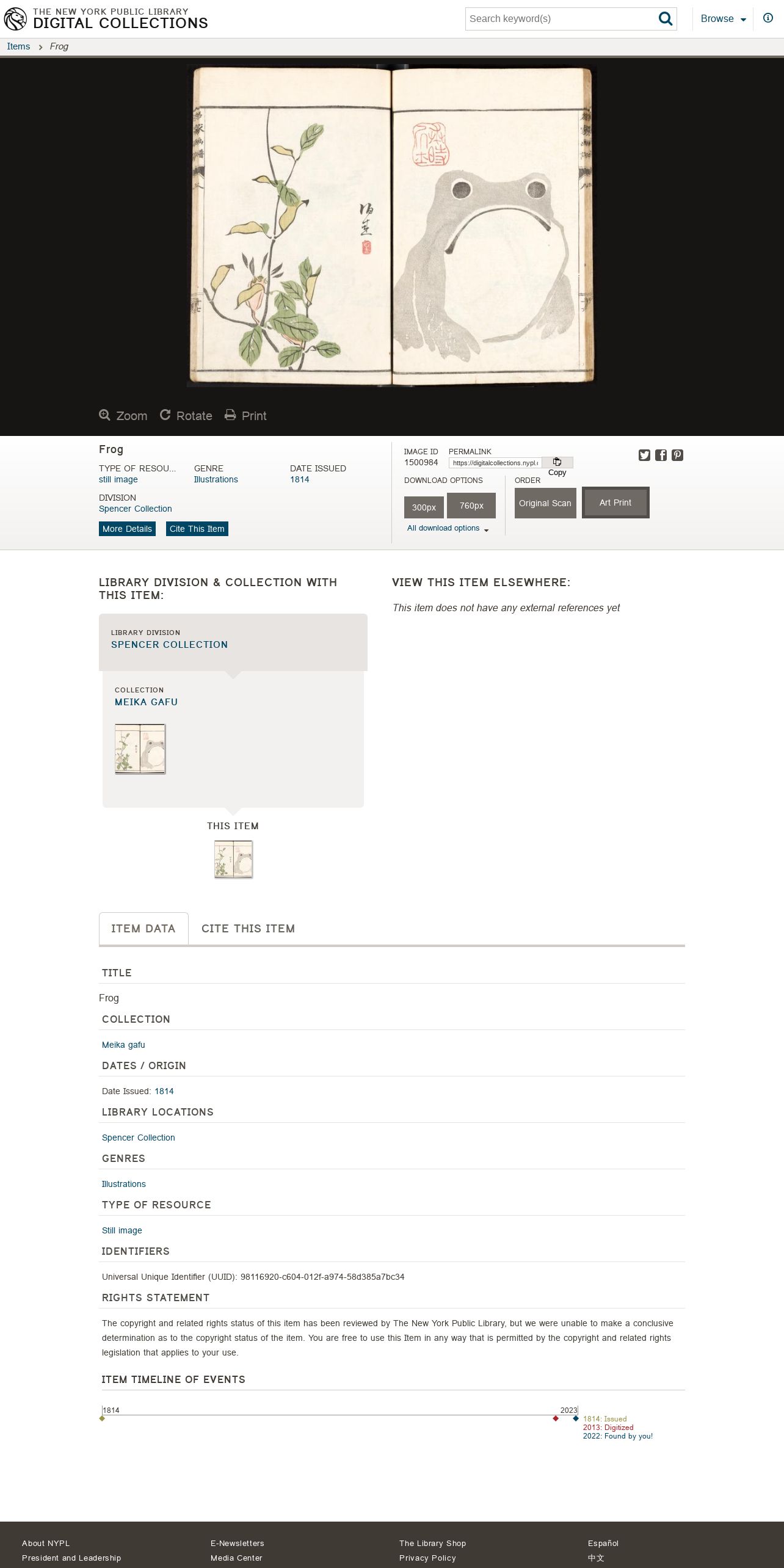Click the NYPL lion logo
Screen dimensions: 784x1568
[x=15, y=19]
